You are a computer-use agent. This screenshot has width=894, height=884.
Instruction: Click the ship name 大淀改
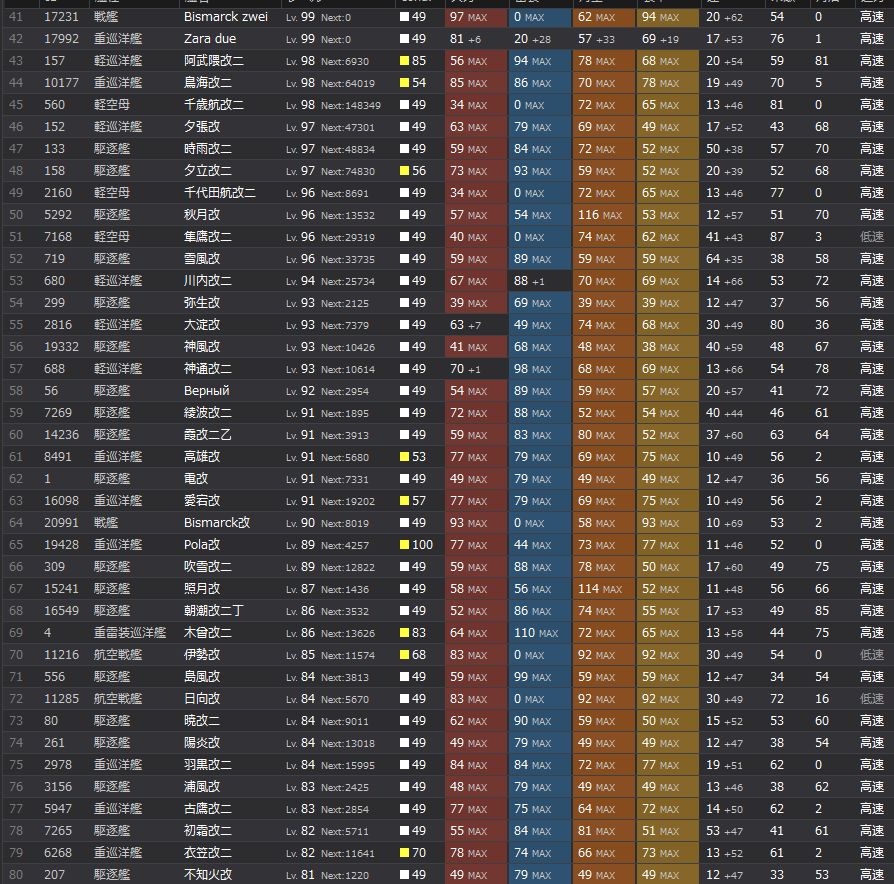tap(202, 325)
